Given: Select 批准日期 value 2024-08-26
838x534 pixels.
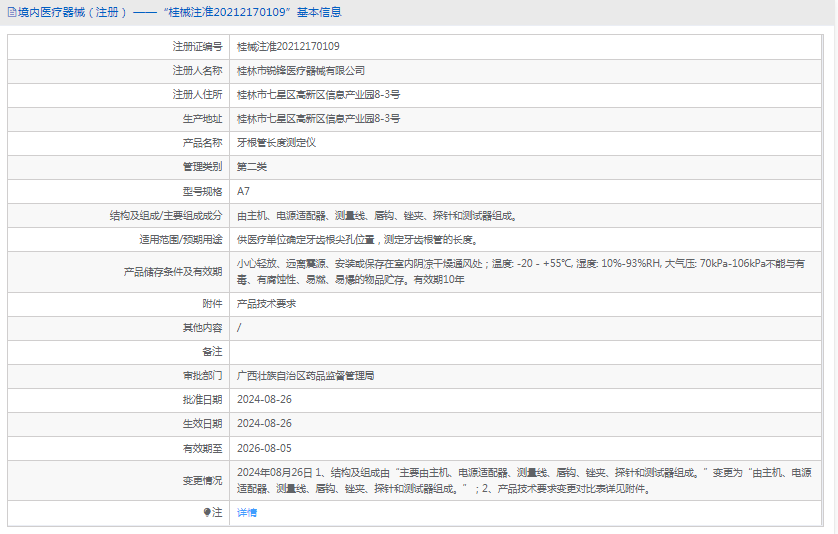Looking at the screenshot, I should coord(265,399).
